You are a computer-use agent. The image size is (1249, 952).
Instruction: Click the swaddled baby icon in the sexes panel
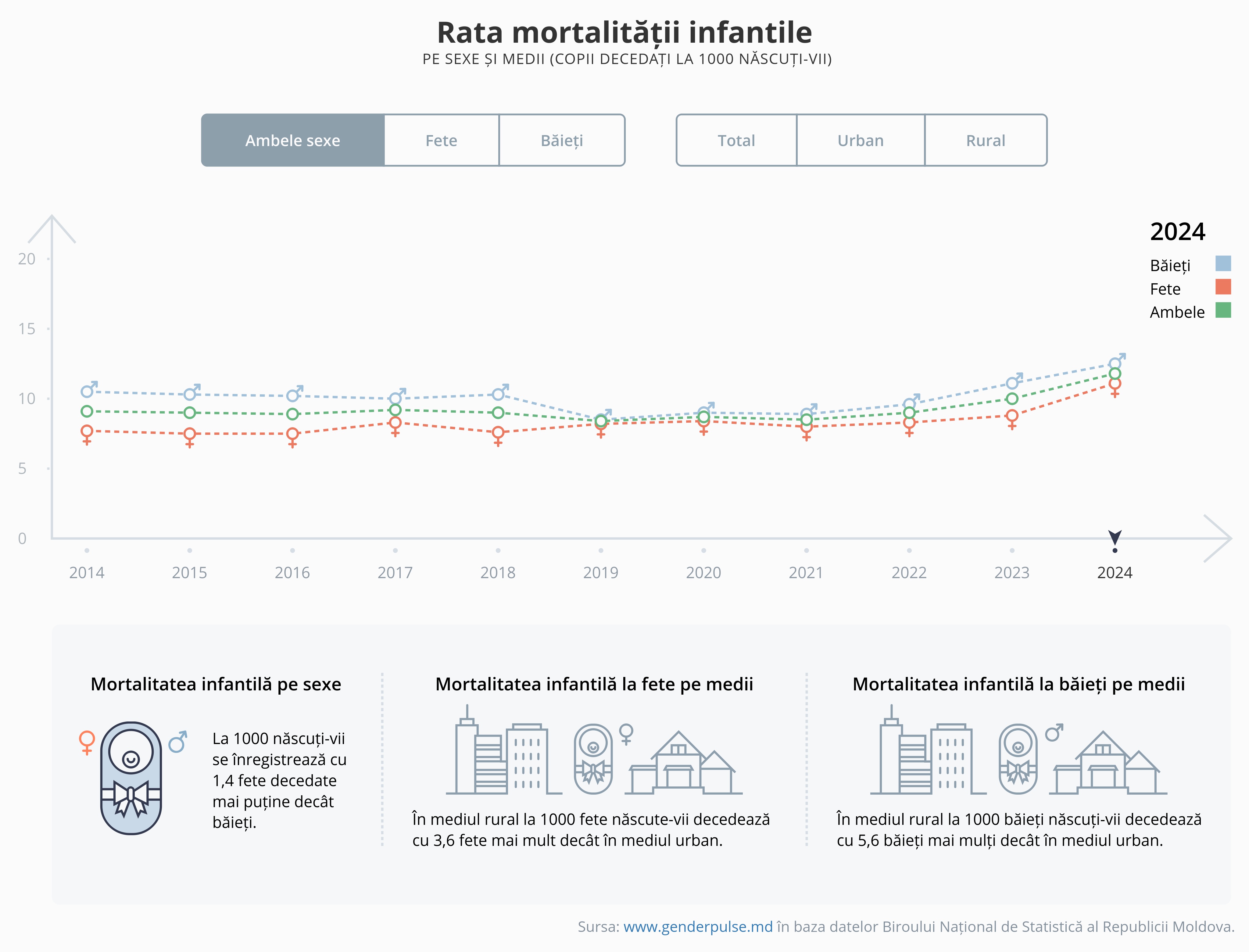click(131, 778)
